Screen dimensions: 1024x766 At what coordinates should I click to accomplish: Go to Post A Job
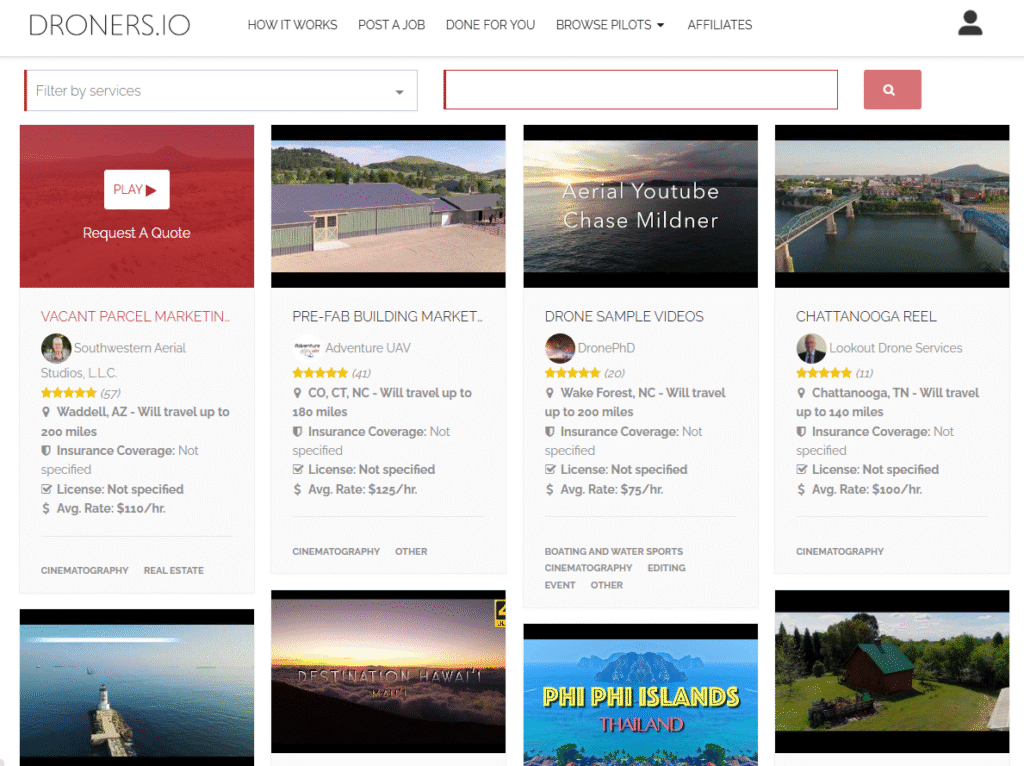[391, 25]
